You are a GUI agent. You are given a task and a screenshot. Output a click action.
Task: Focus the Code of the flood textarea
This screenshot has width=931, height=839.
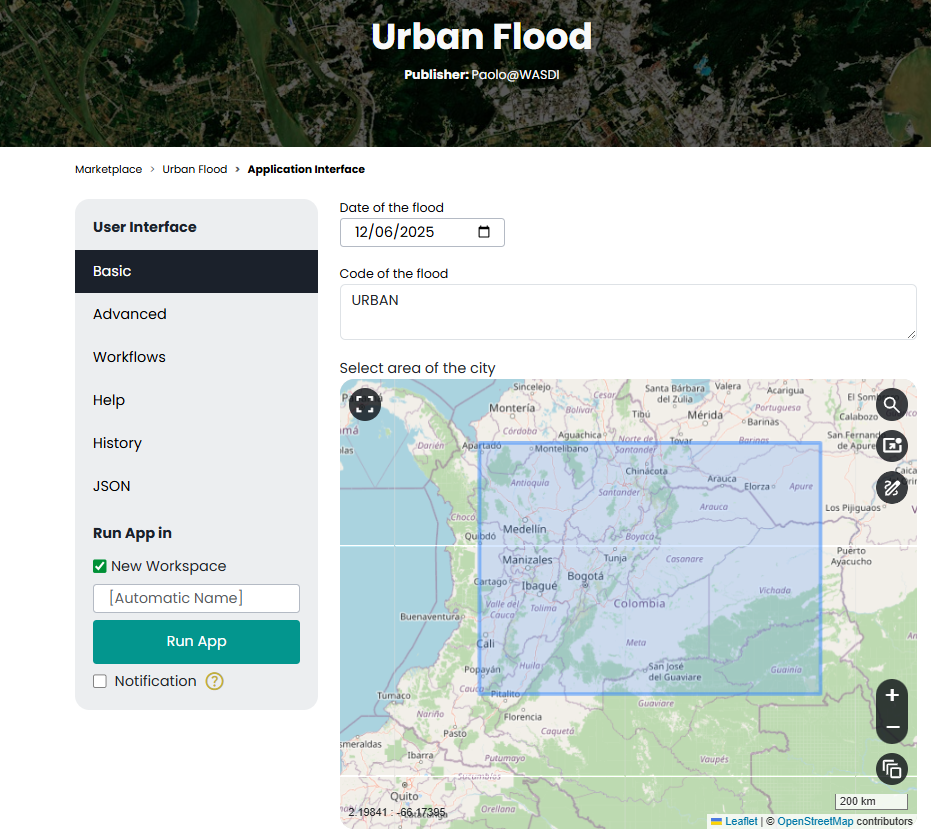(x=628, y=312)
